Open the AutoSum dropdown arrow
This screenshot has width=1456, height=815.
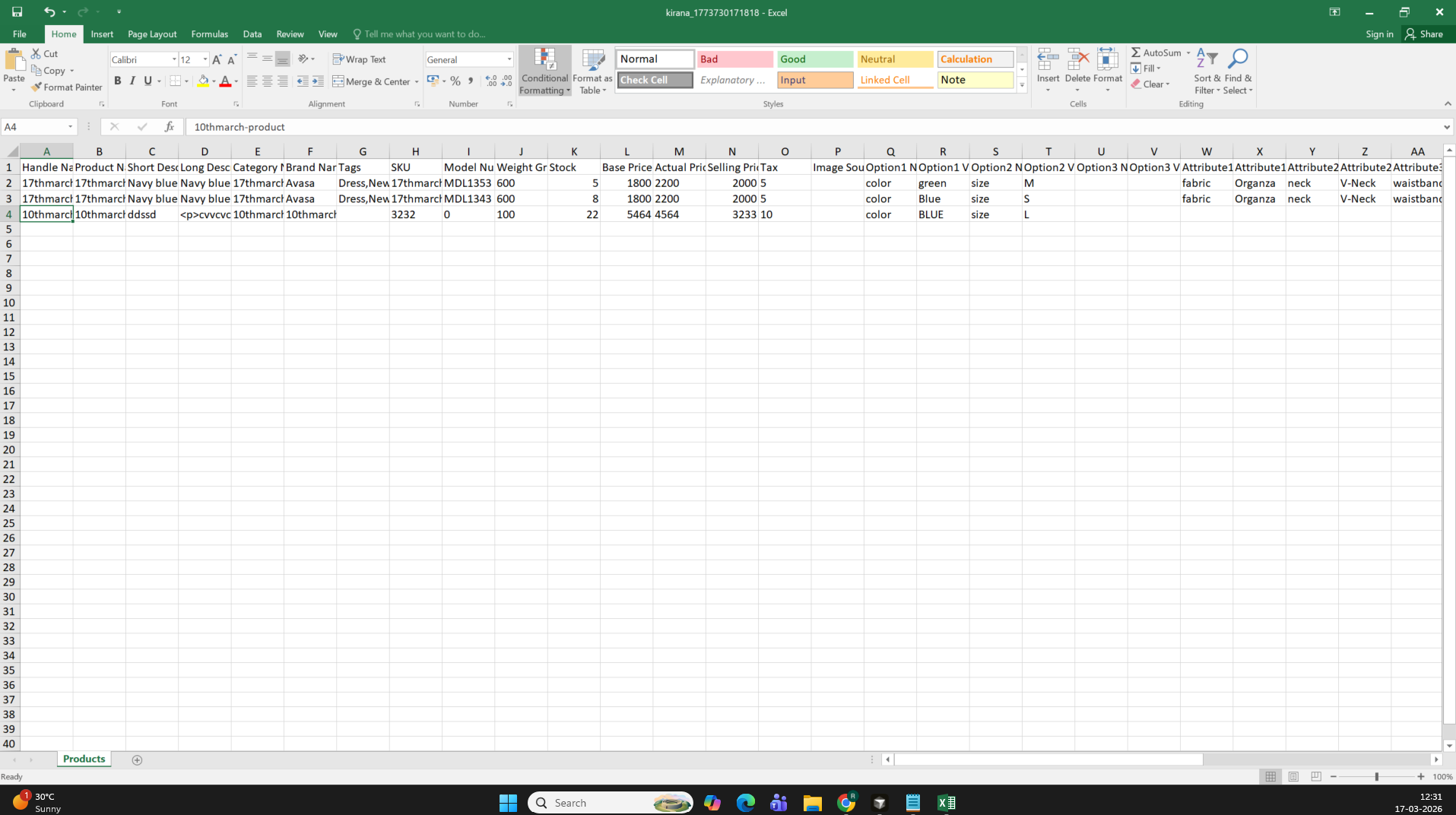point(1188,52)
